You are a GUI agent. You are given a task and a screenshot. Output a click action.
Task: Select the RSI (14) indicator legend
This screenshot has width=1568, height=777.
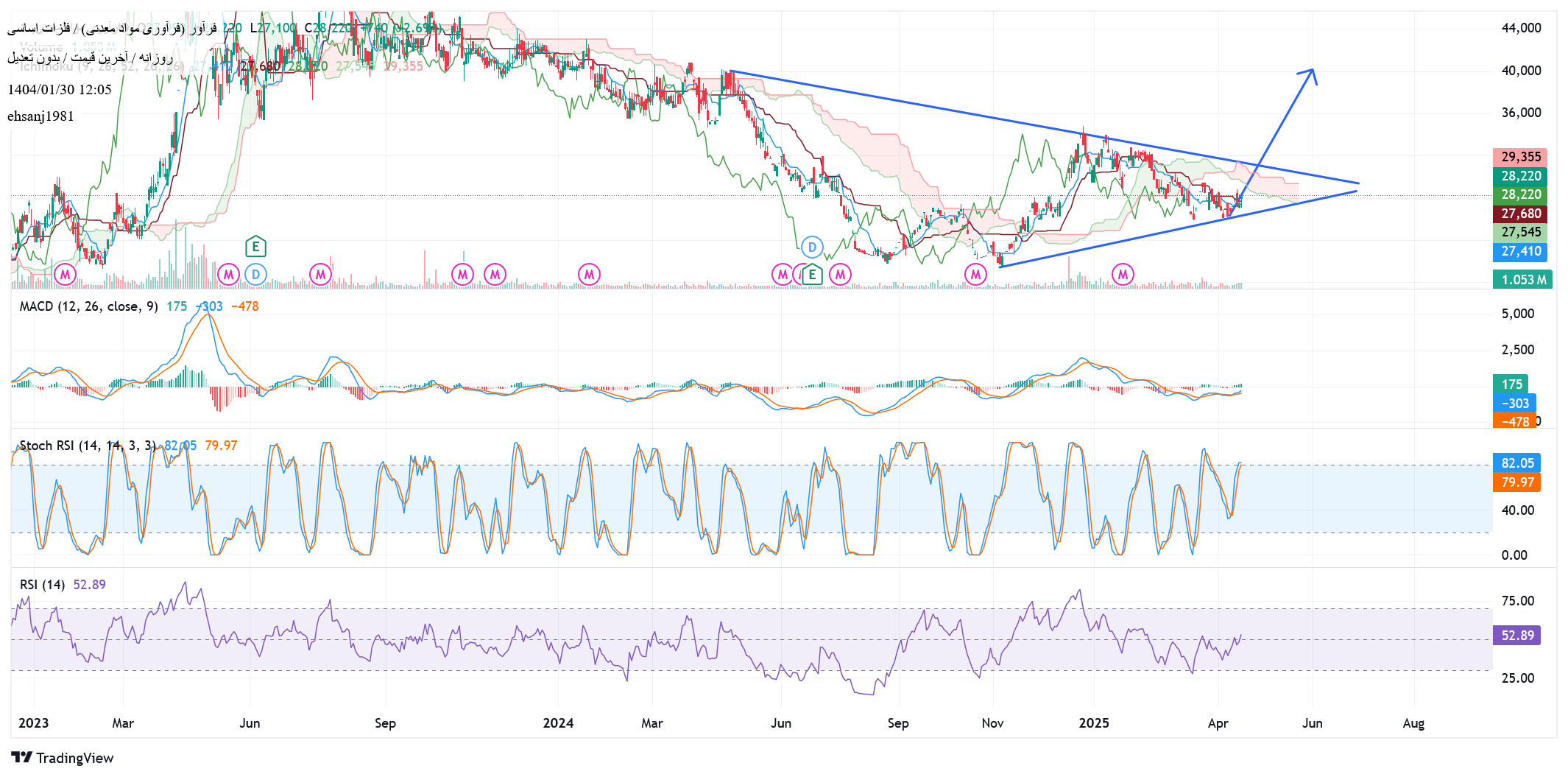42,585
